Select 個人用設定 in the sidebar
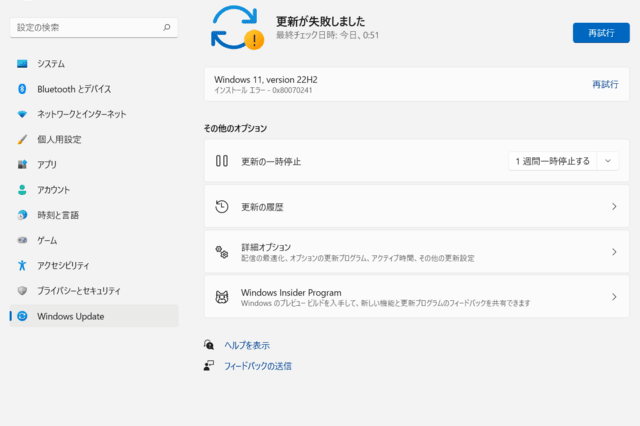Image resolution: width=640 pixels, height=426 pixels. click(94, 140)
